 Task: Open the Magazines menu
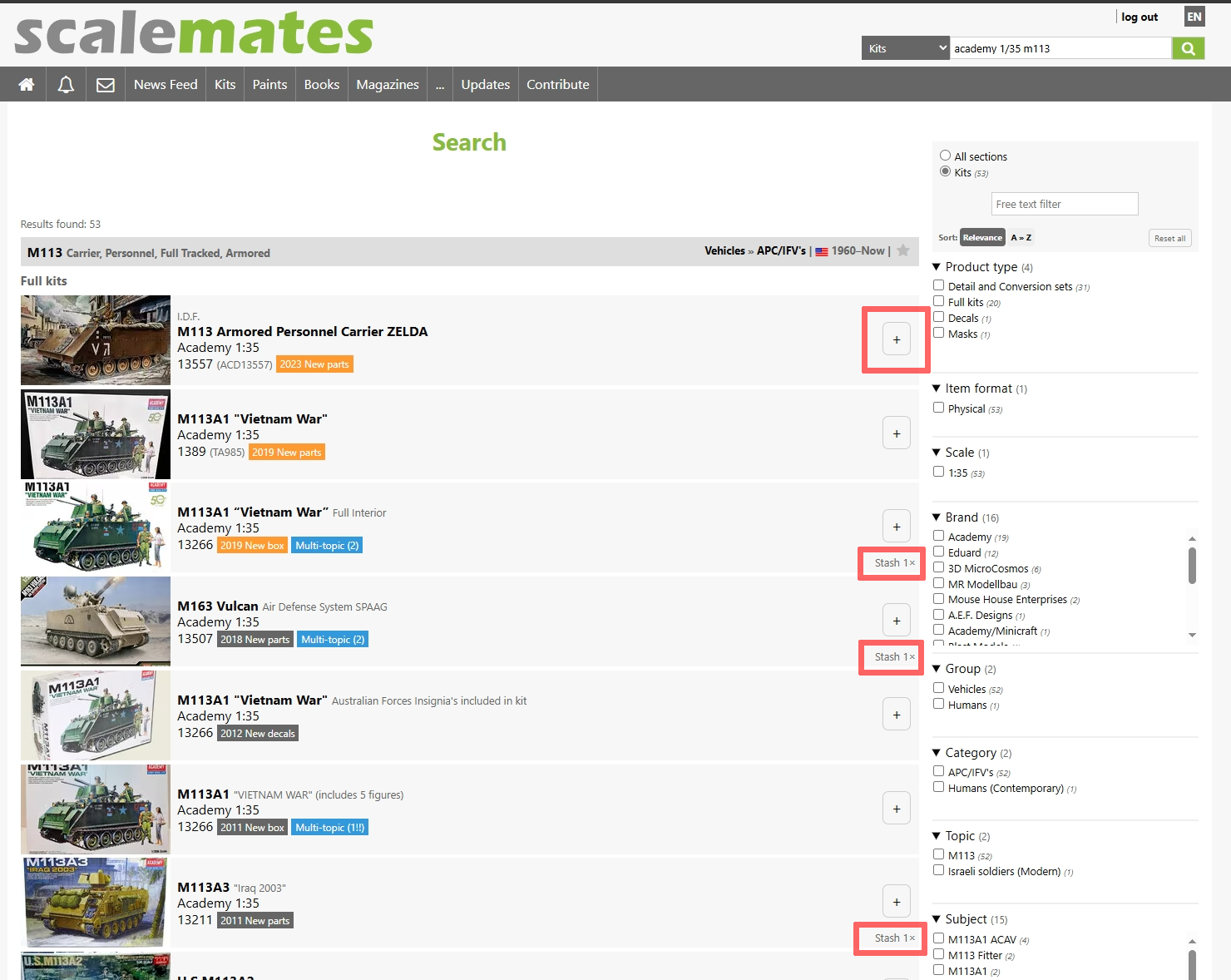click(388, 84)
